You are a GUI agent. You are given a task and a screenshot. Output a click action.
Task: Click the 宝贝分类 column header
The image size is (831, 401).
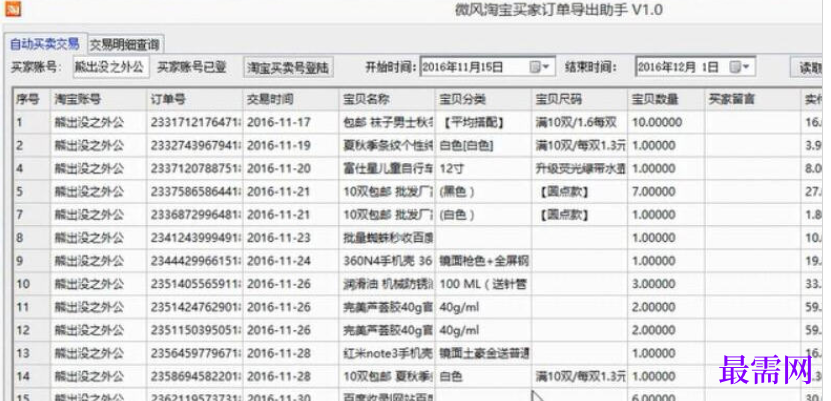click(483, 99)
